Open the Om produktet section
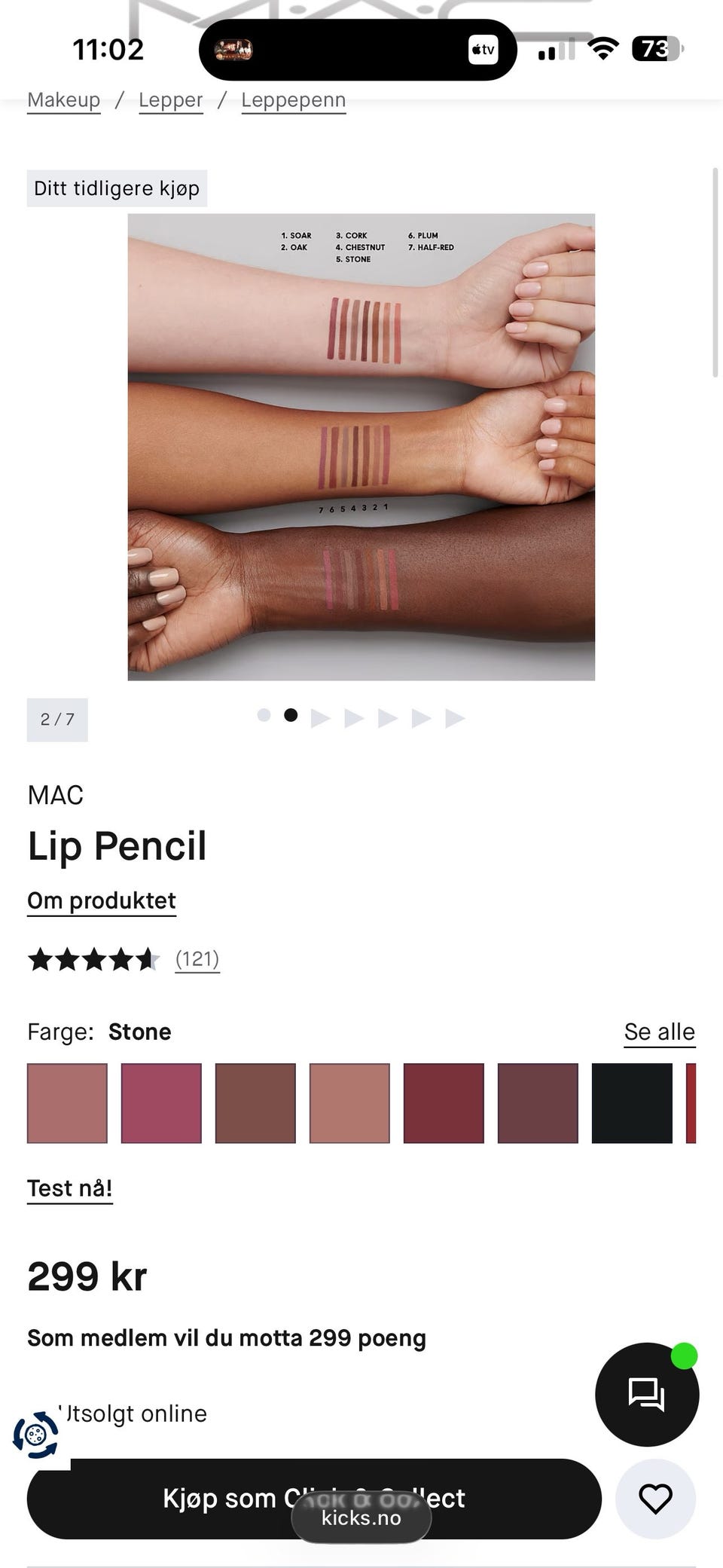Viewport: 723px width, 1568px height. coord(102,901)
